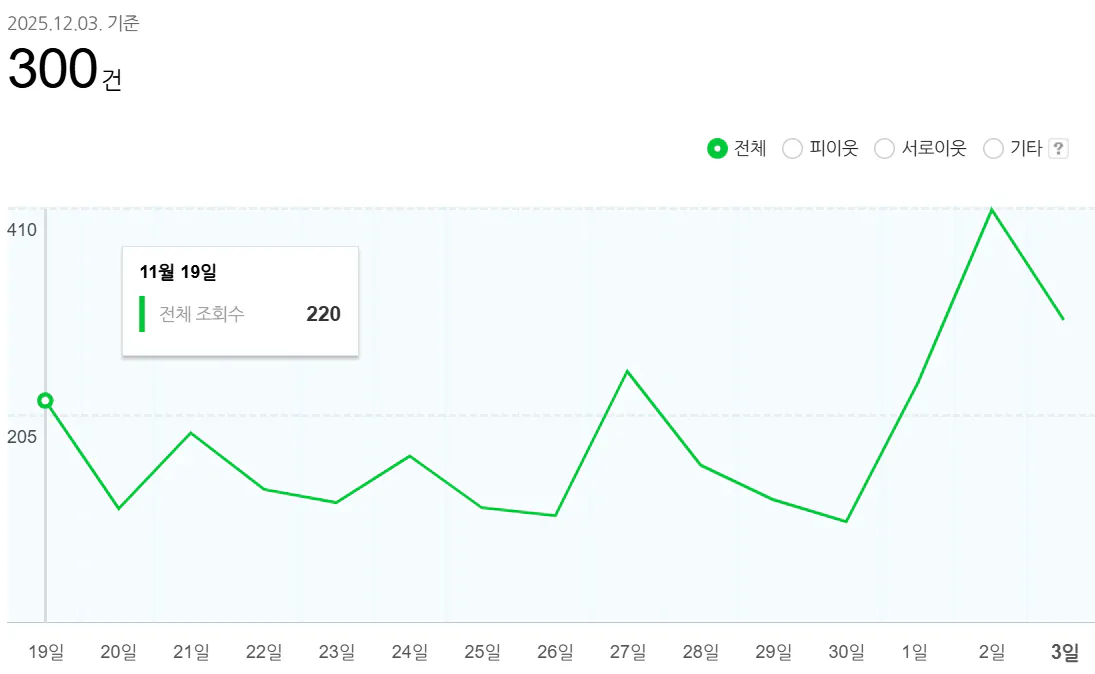Click the 410 y-axis value label
Image resolution: width=1095 pixels, height=674 pixels.
point(22,227)
